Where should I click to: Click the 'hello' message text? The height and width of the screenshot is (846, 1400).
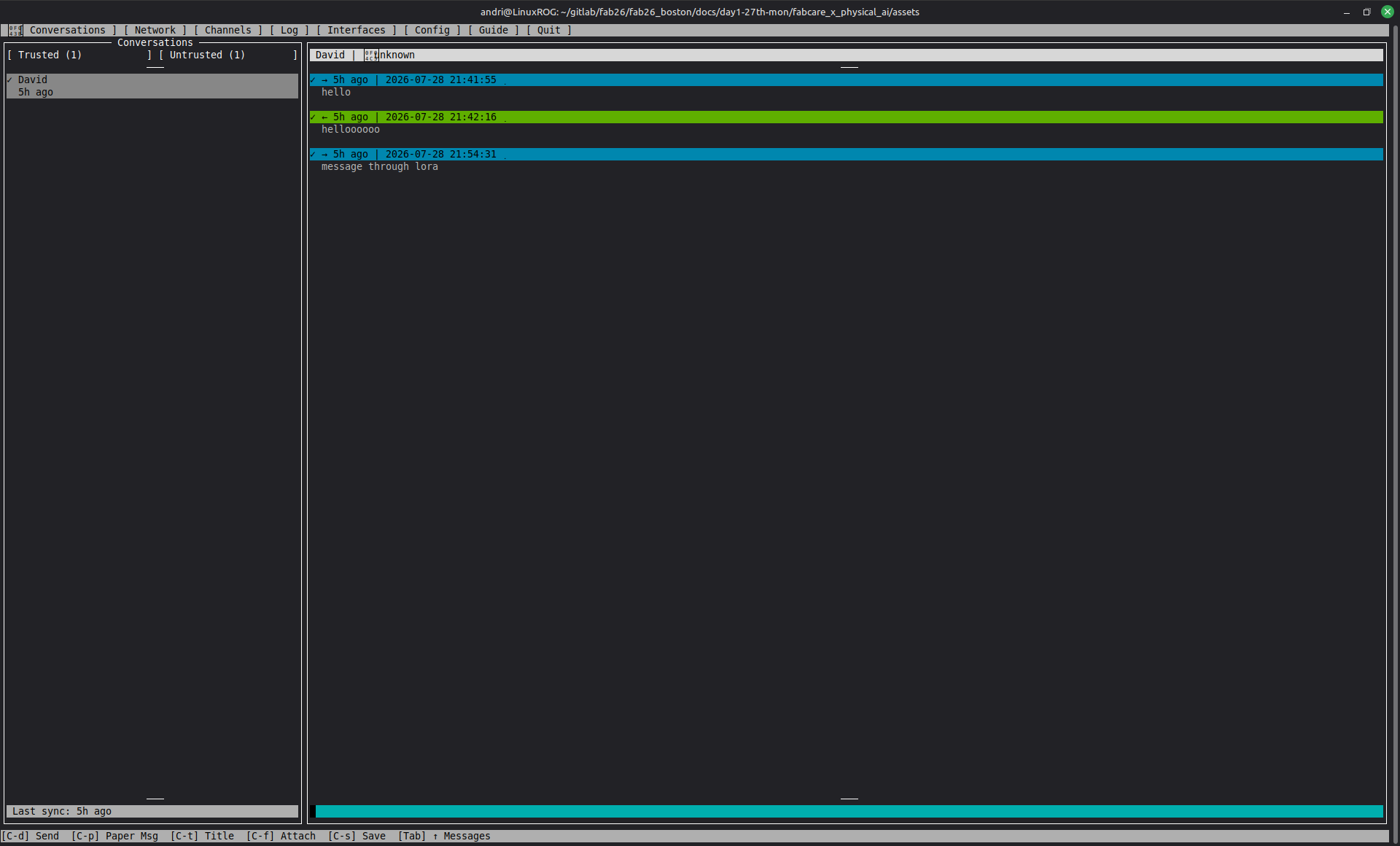(x=336, y=93)
